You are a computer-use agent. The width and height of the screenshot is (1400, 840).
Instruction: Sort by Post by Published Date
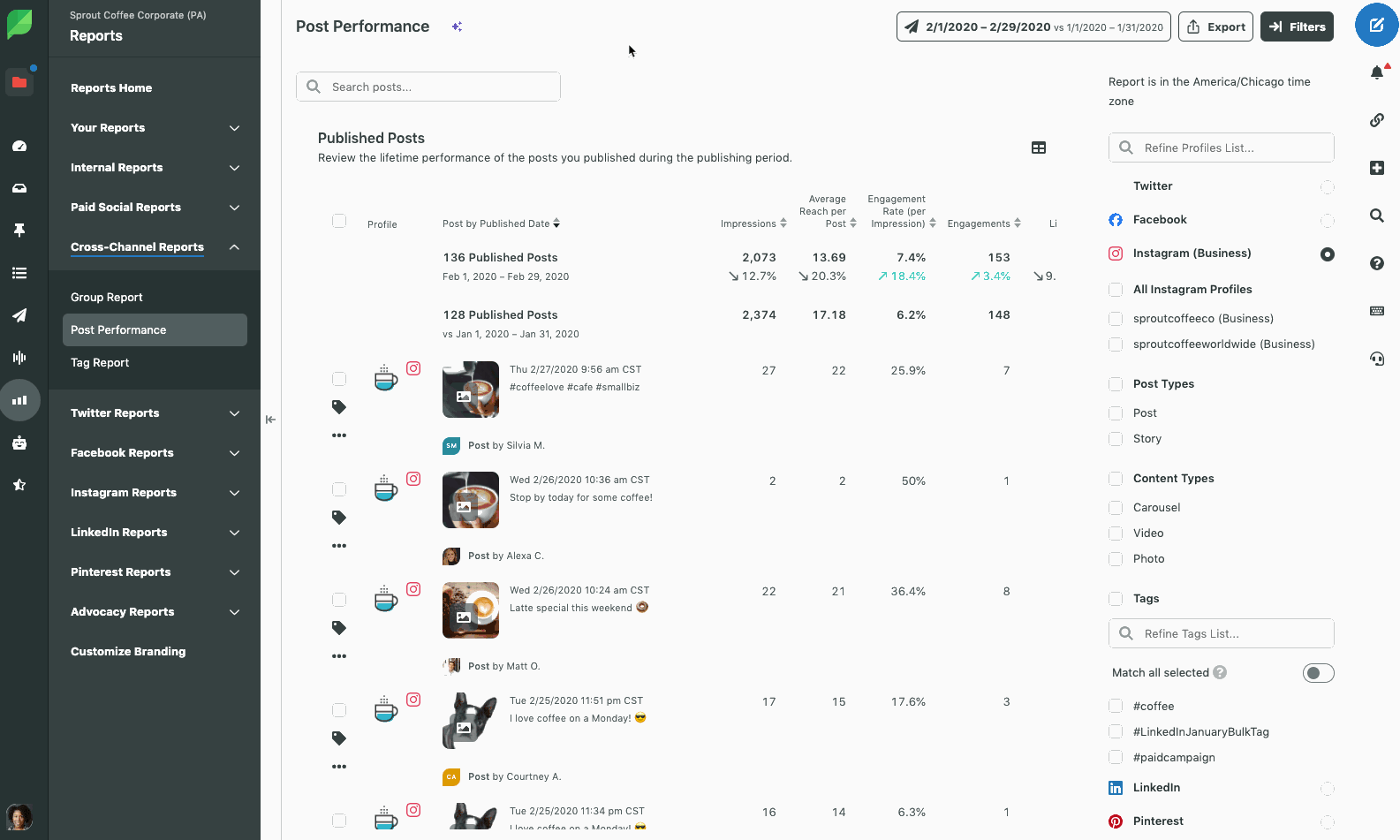point(501,223)
